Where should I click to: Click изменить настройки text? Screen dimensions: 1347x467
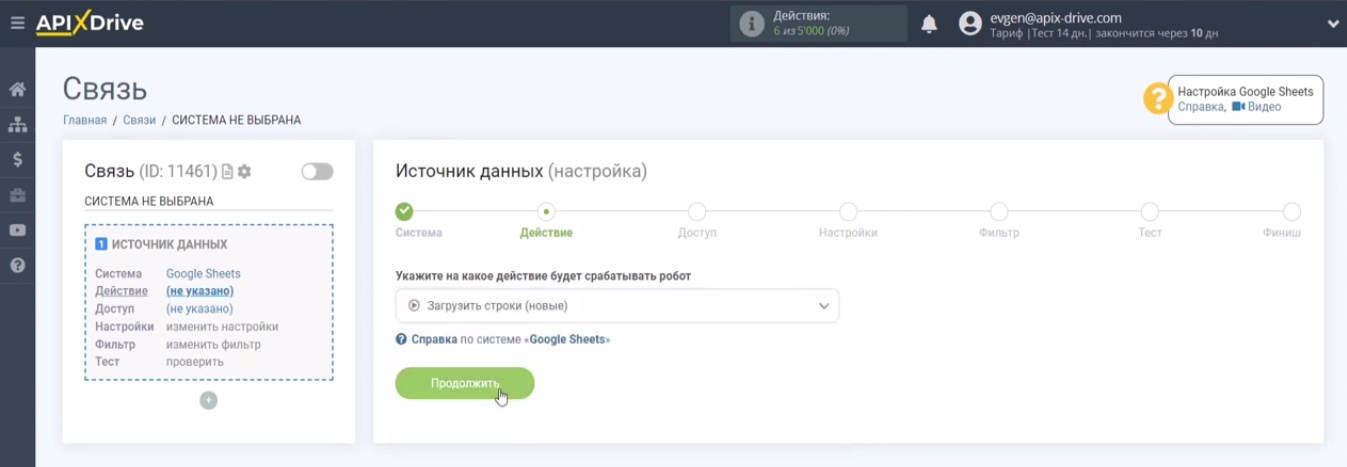[222, 326]
